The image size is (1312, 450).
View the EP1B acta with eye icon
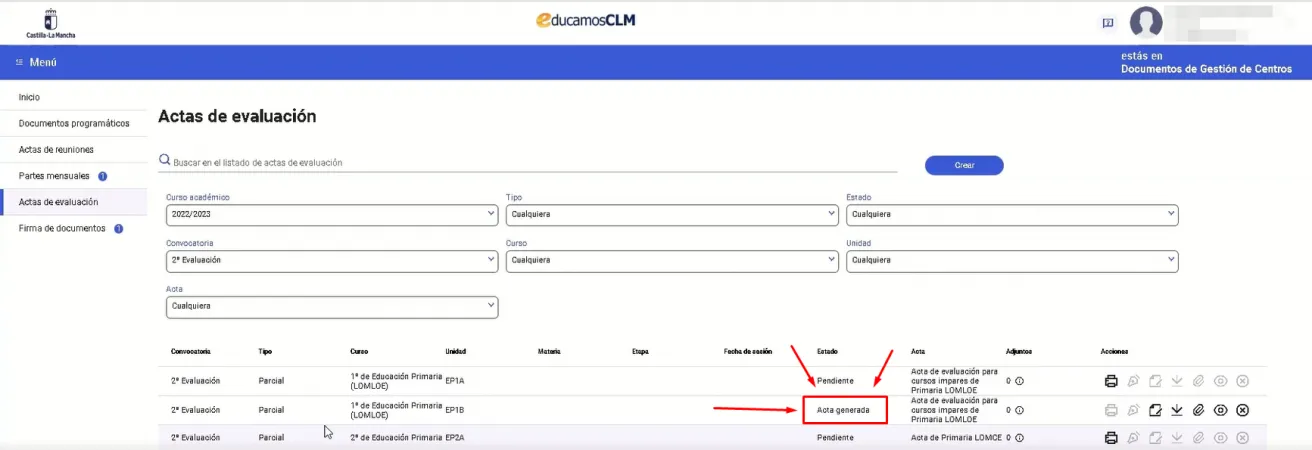(1220, 410)
